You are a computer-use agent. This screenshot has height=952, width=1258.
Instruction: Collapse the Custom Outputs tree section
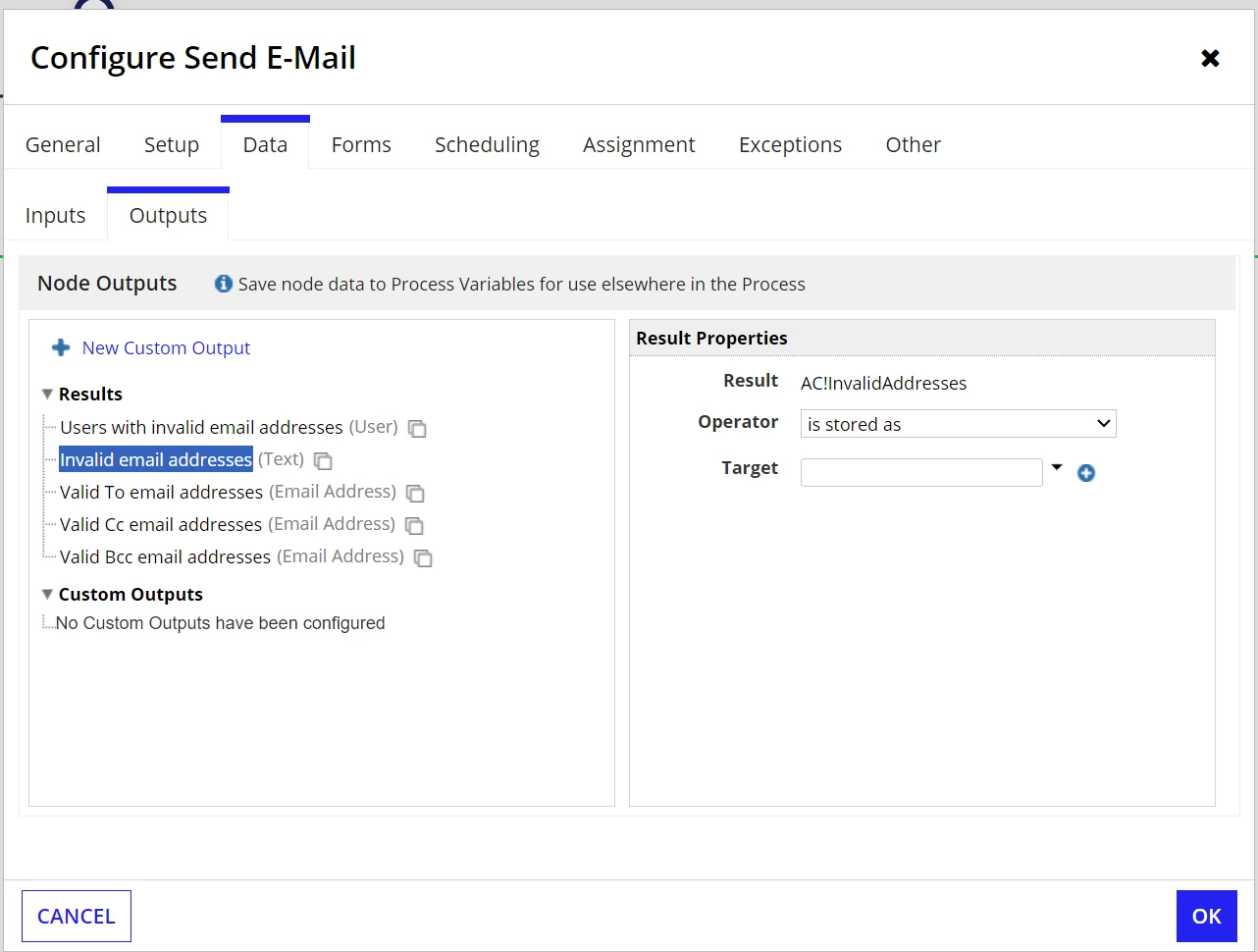pyautogui.click(x=47, y=594)
